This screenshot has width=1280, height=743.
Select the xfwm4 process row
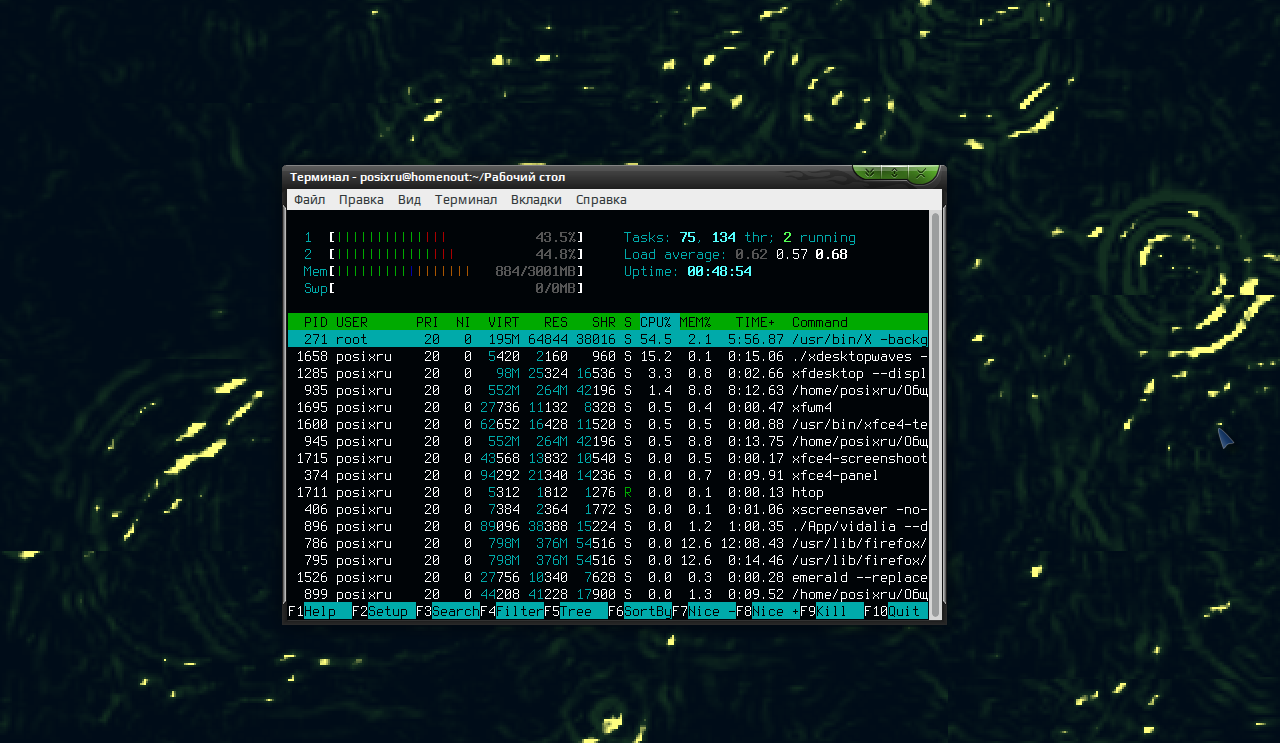[608, 407]
